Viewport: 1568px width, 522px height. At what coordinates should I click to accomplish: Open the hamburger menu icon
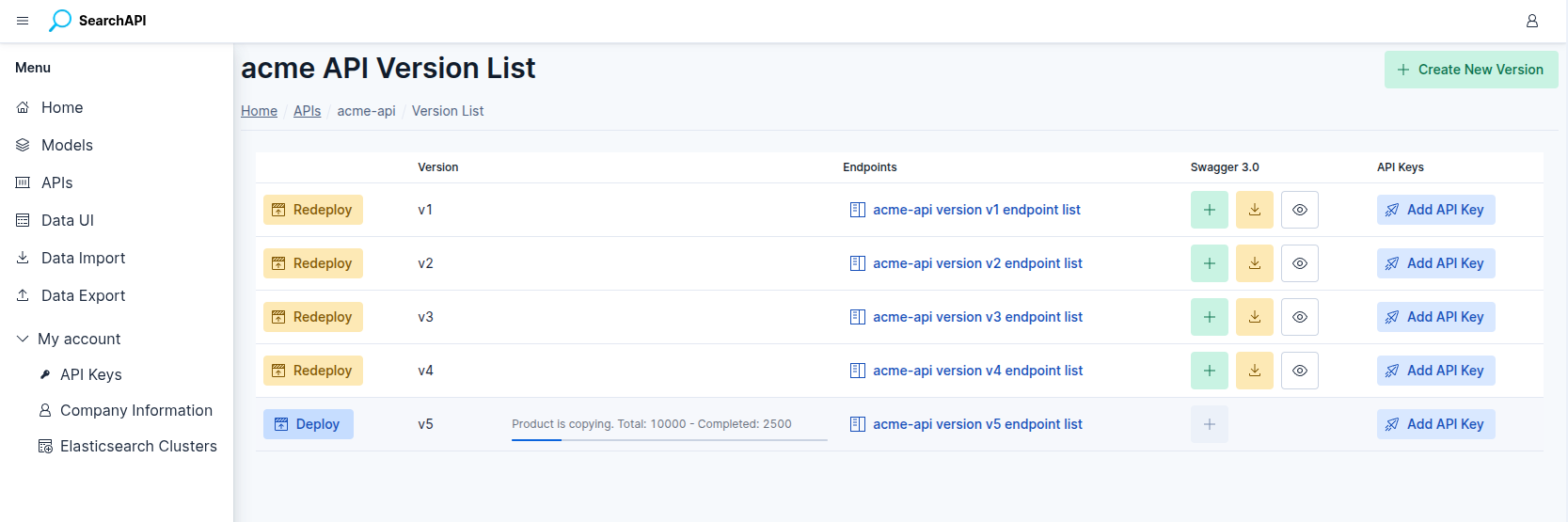(x=23, y=21)
